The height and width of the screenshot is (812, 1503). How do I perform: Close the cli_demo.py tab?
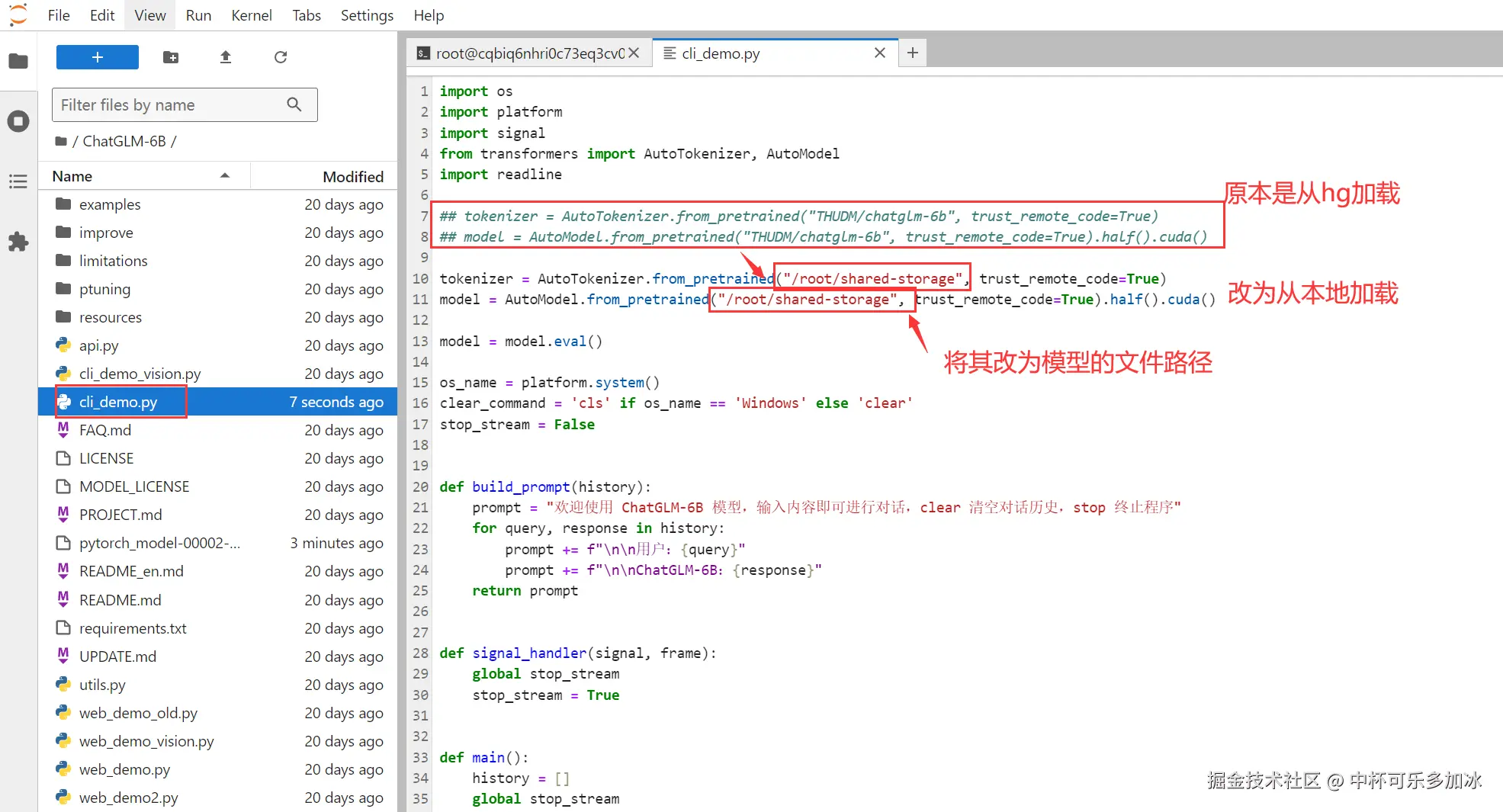[880, 53]
